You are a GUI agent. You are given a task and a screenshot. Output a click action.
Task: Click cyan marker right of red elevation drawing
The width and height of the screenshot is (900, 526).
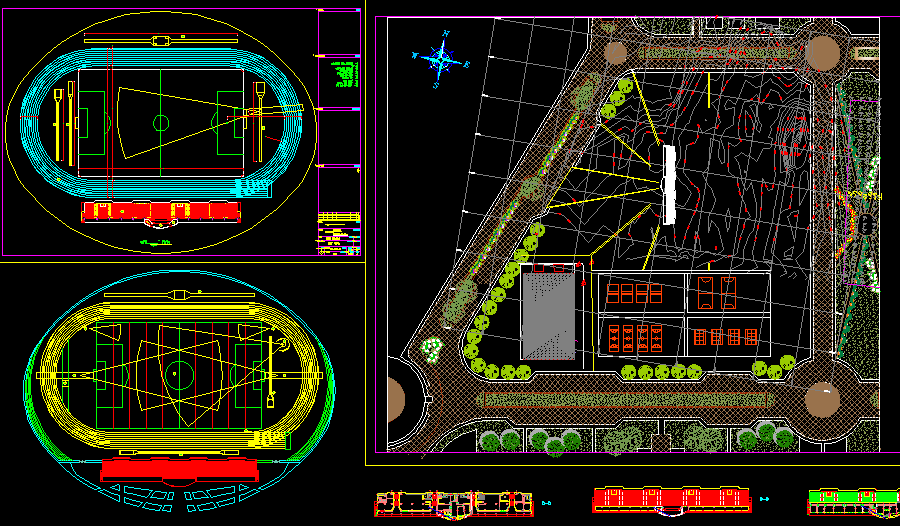[x=764, y=499]
